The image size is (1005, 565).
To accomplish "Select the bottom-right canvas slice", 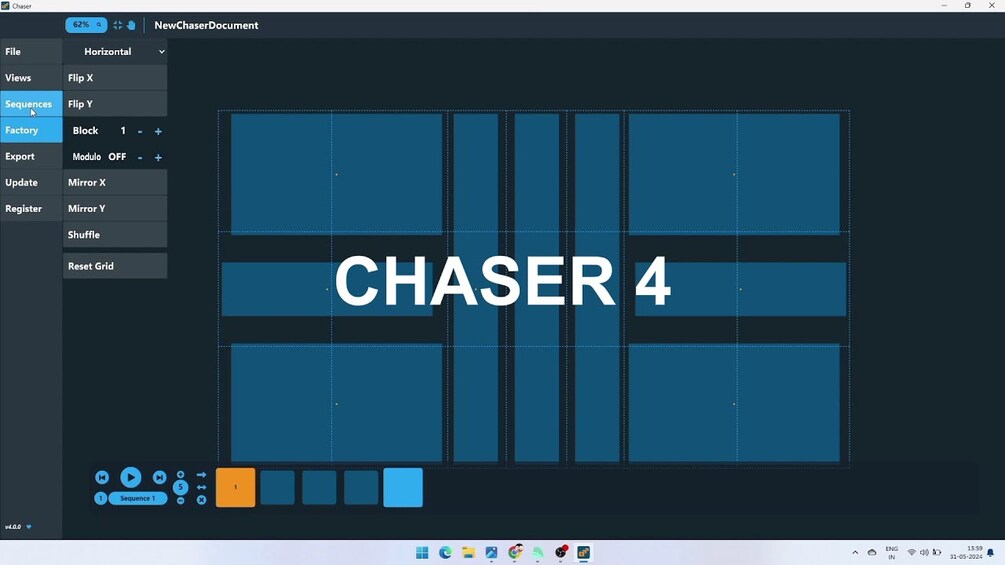I will click(734, 404).
